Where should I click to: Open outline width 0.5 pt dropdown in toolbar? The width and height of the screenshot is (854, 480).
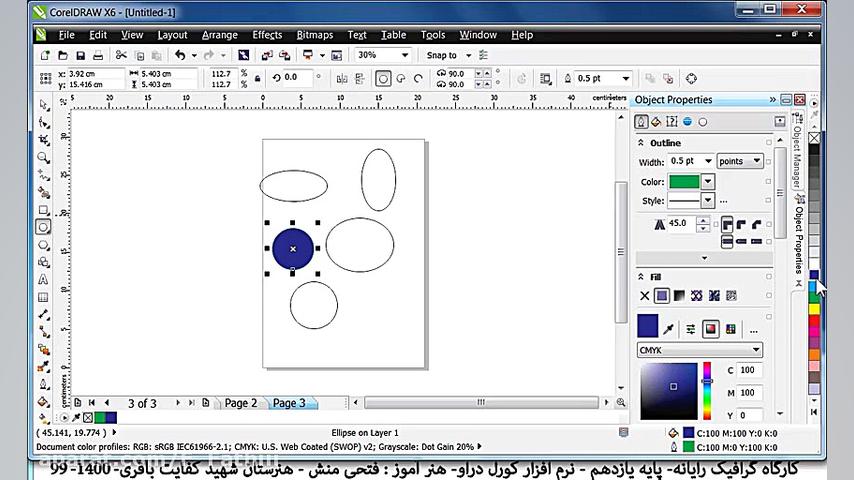click(x=626, y=78)
